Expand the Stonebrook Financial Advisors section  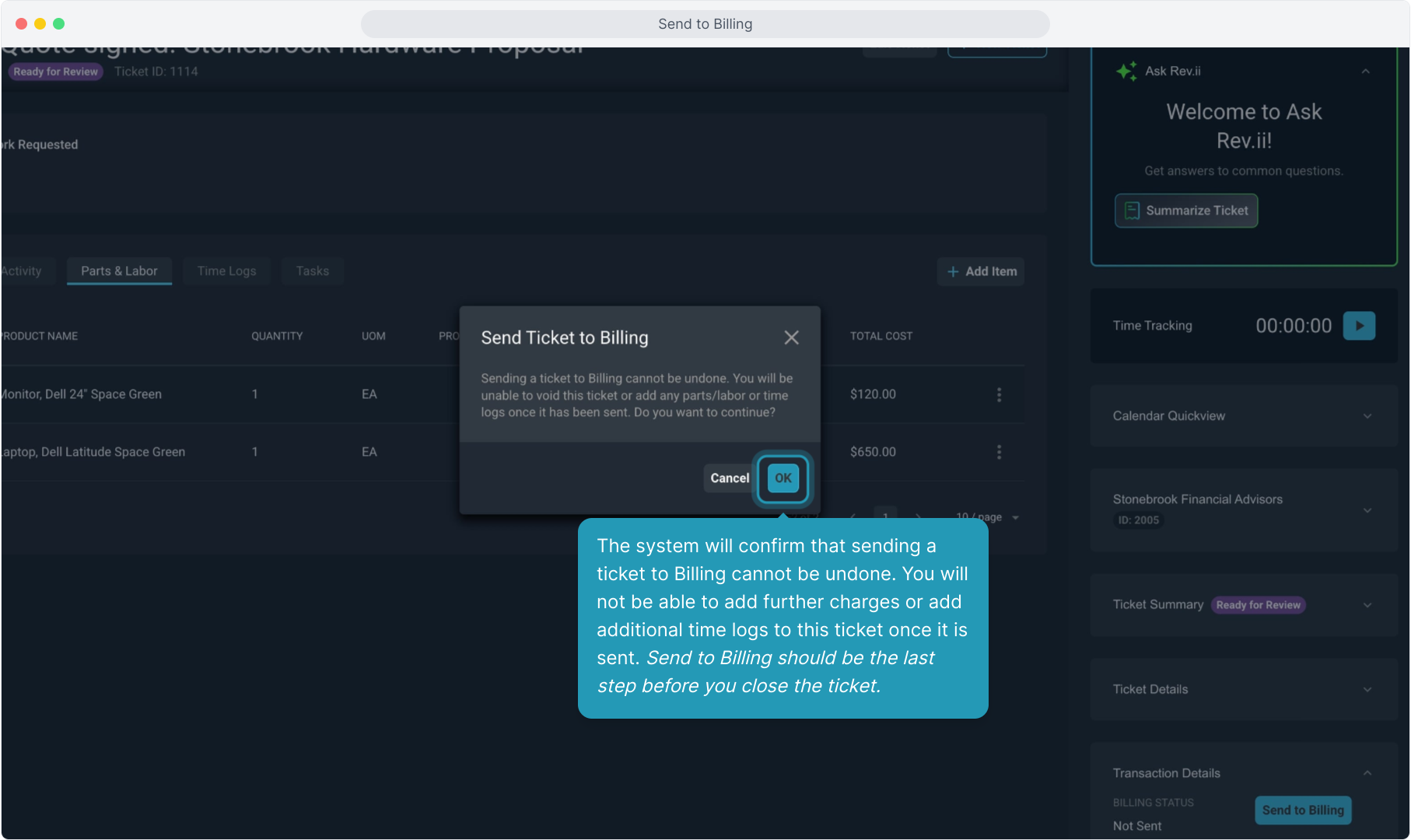click(x=1367, y=510)
